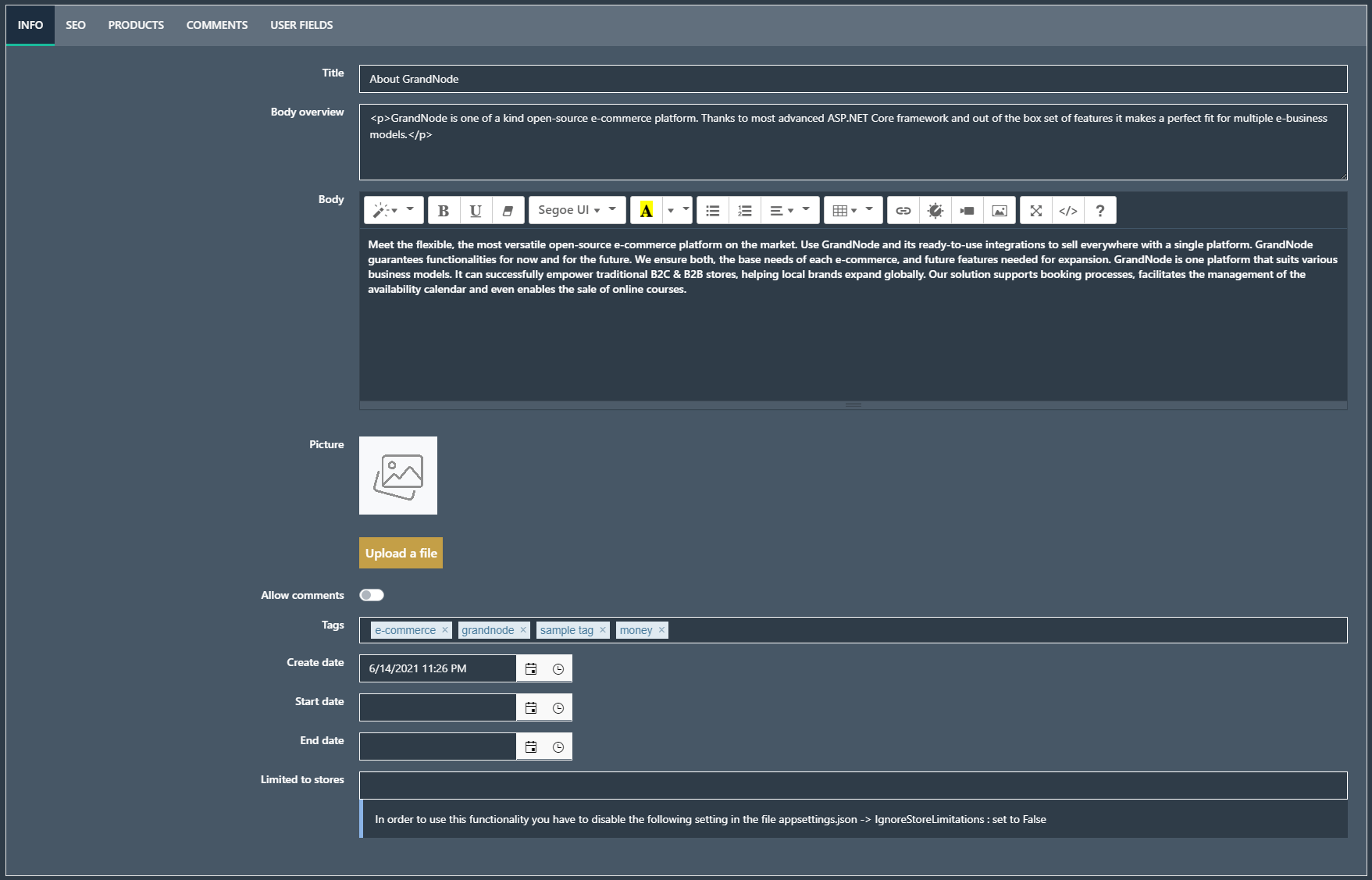
Task: Toggle the Allow comments switch
Action: (372, 595)
